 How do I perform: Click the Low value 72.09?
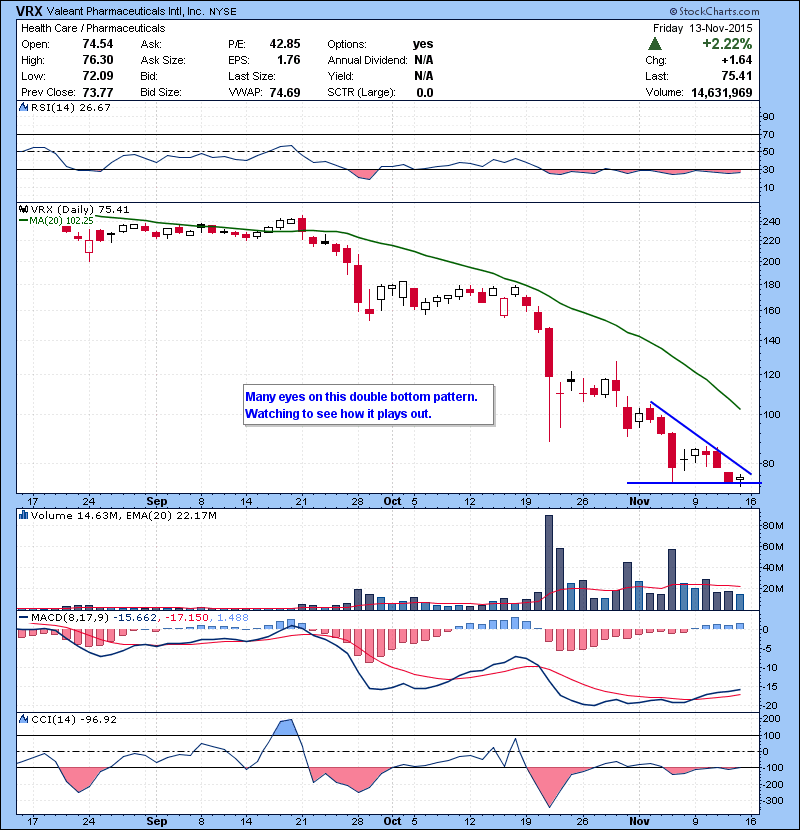tap(98, 76)
